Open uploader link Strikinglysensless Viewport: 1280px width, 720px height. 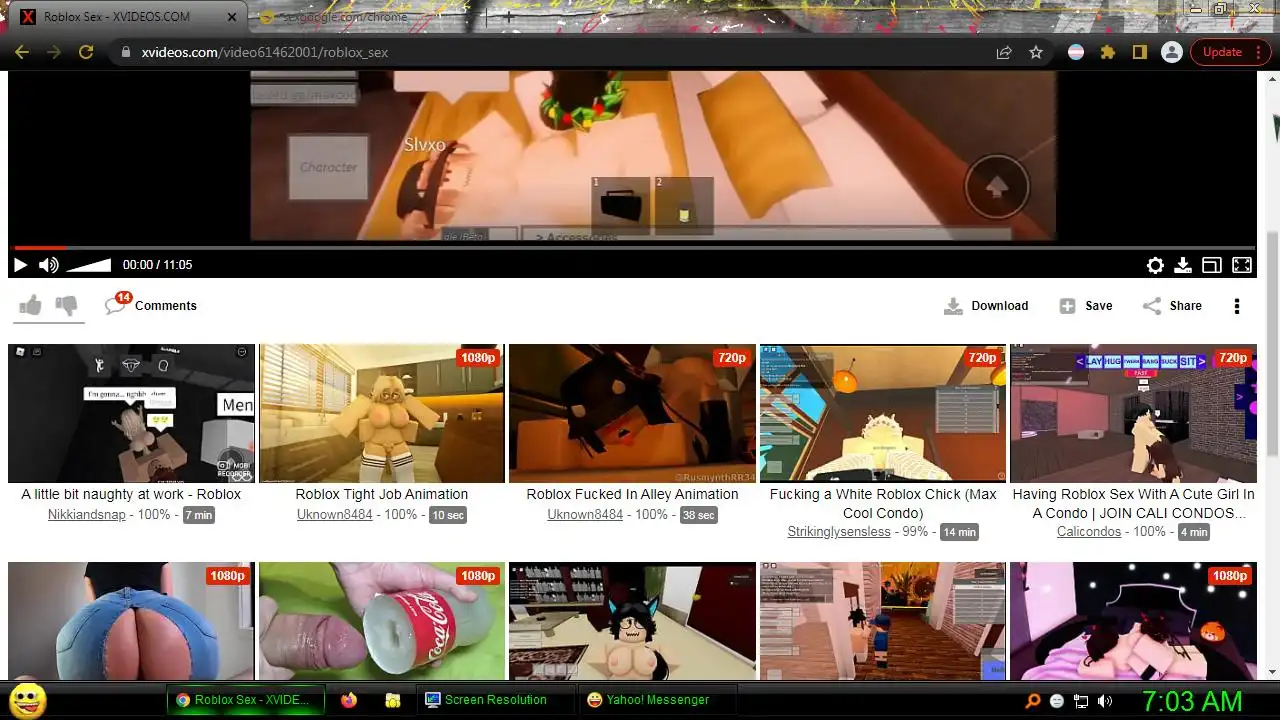tap(839, 532)
